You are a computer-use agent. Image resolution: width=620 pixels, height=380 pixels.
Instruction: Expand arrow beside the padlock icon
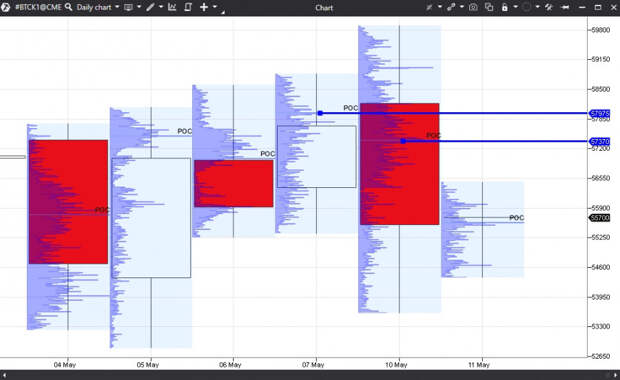coord(515,7)
